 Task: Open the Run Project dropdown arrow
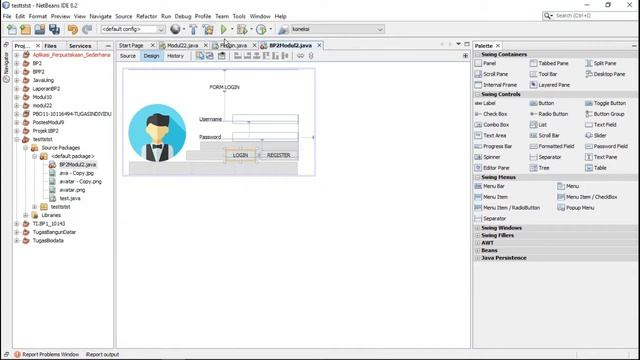click(x=232, y=29)
